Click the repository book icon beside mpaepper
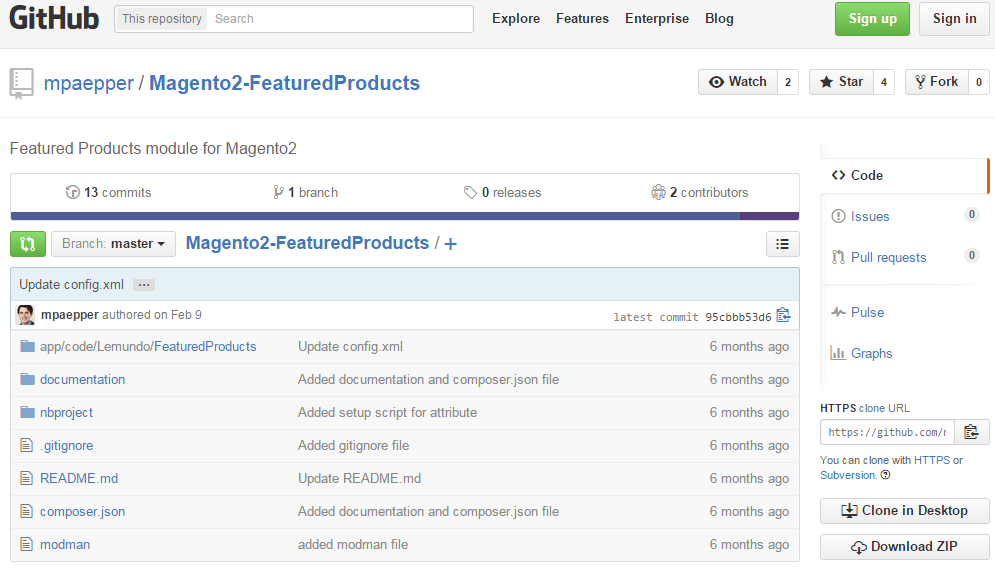 tap(21, 83)
